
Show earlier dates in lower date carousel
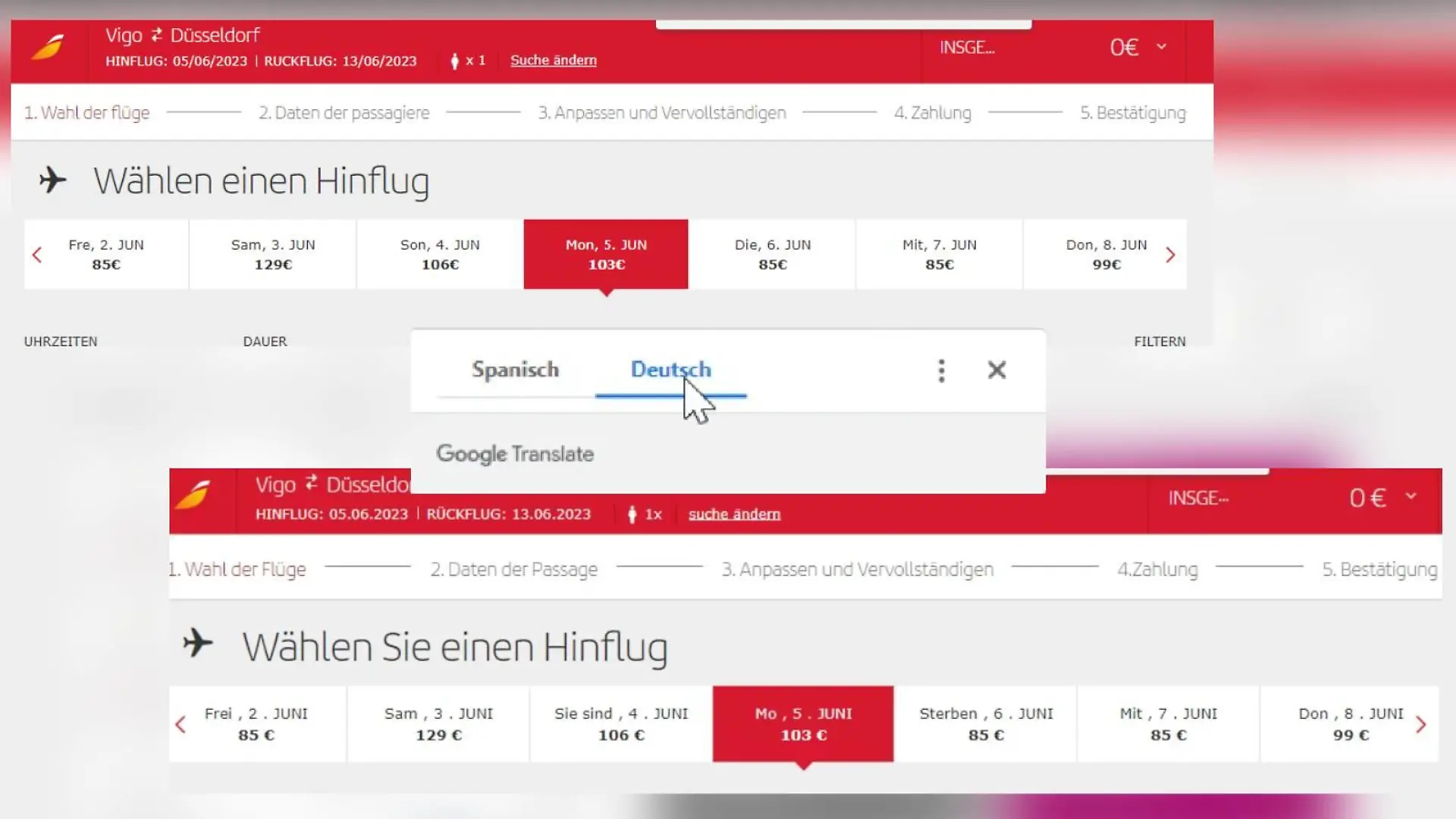pyautogui.click(x=180, y=725)
